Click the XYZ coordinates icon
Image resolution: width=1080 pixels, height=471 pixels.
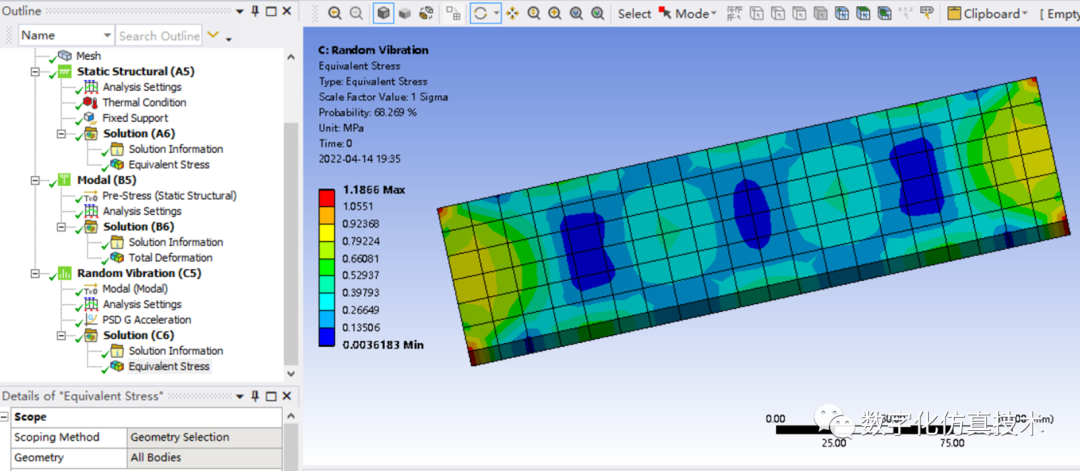906,13
